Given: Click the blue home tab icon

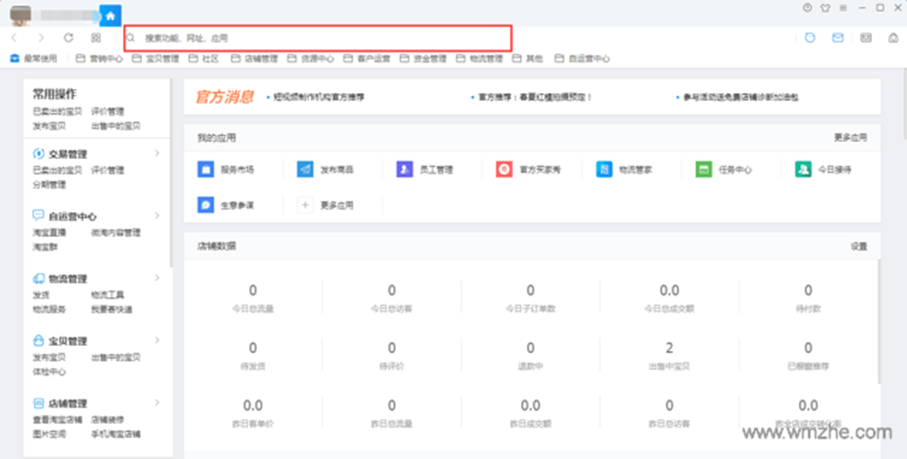Looking at the screenshot, I should [111, 15].
